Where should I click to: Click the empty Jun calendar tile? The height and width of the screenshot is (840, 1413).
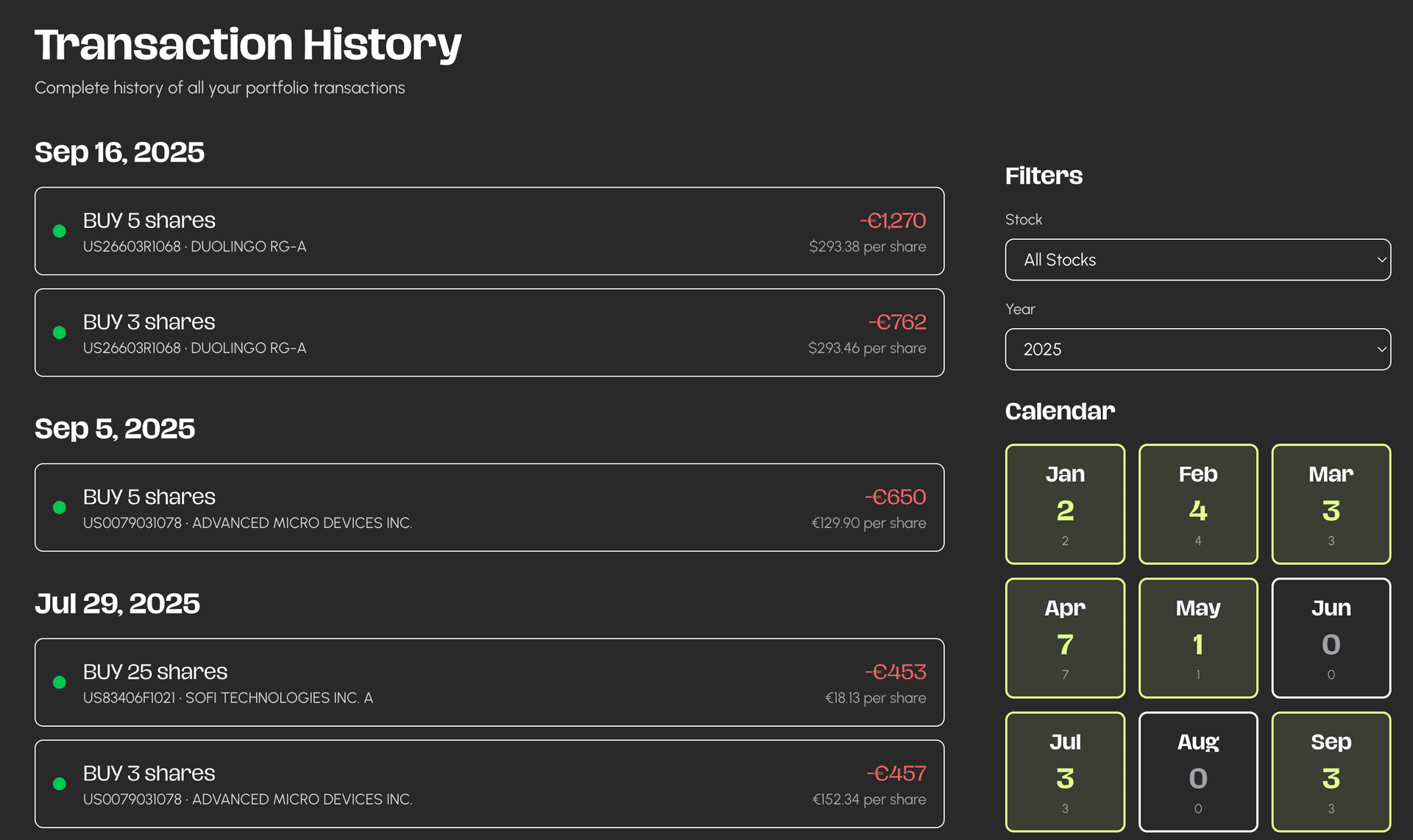1331,638
